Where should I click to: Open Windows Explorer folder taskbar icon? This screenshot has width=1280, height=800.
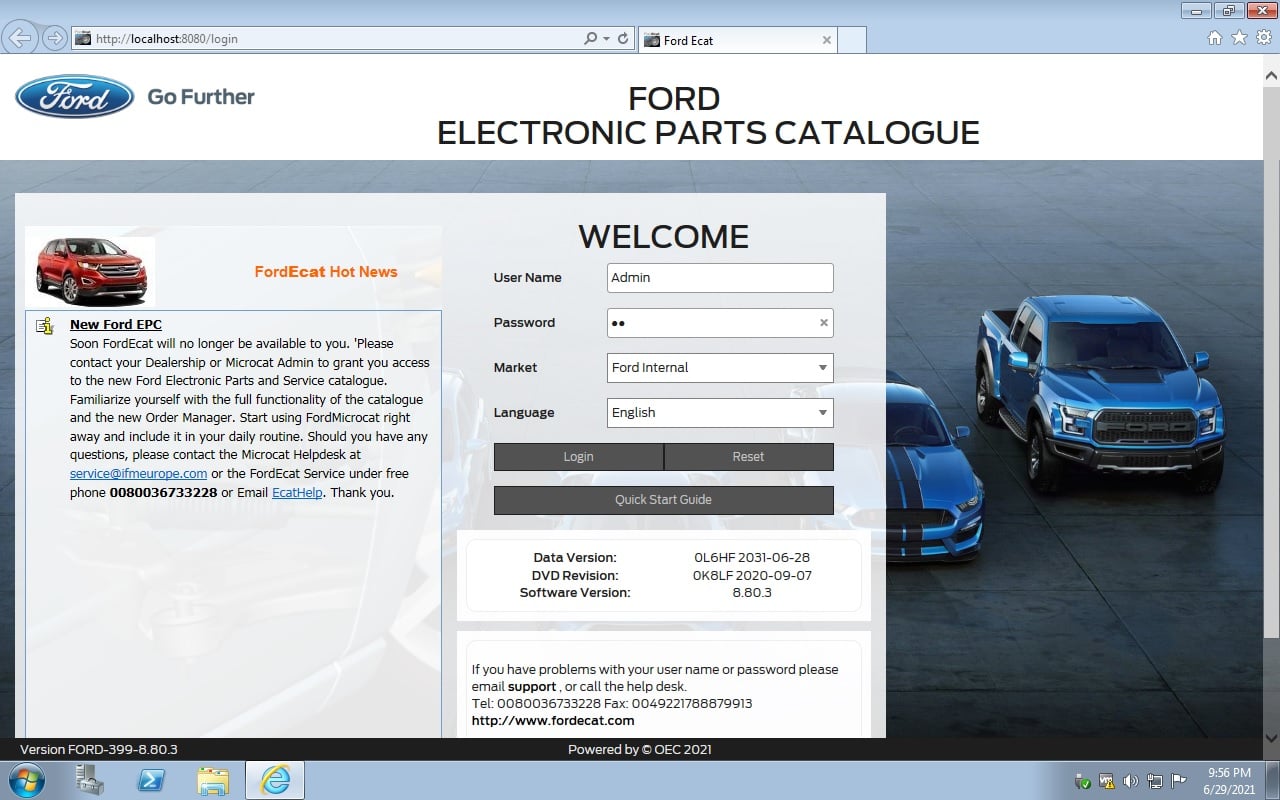coord(213,780)
